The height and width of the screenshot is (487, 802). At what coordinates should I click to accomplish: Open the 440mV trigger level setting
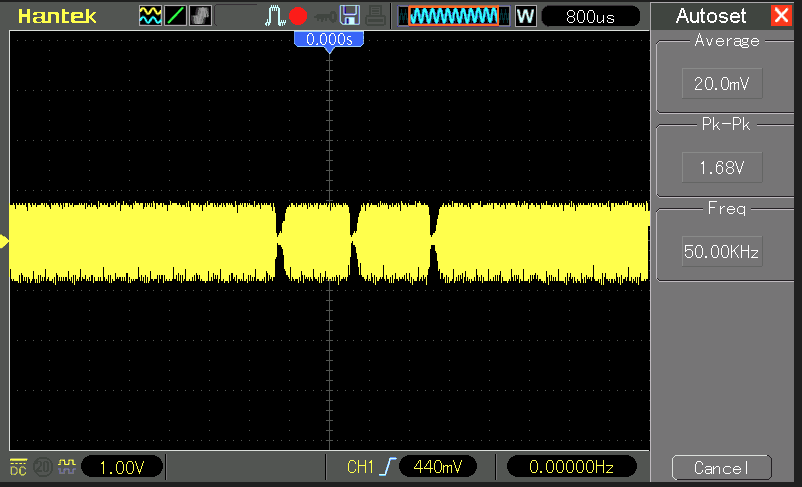(438, 467)
